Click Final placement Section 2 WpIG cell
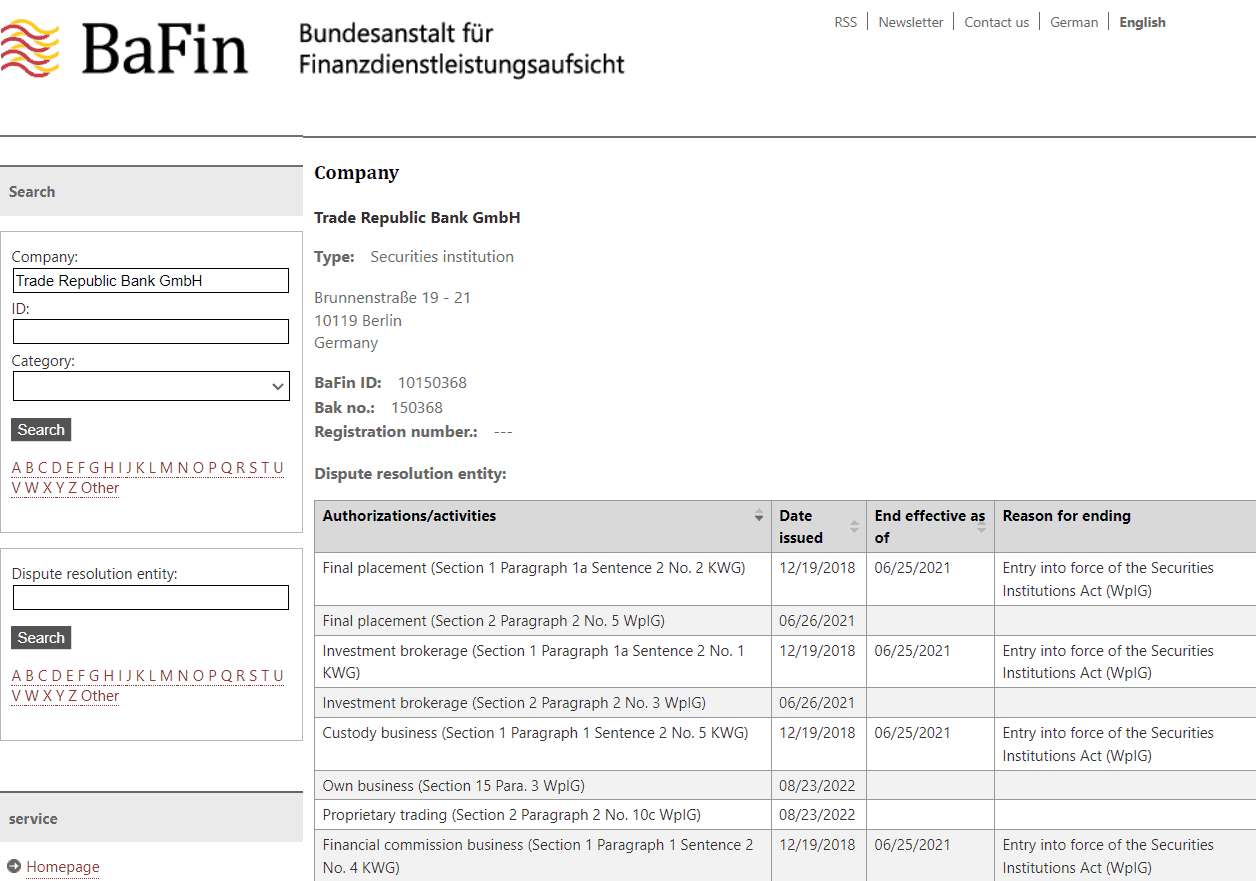The width and height of the screenshot is (1256, 881). (x=543, y=621)
